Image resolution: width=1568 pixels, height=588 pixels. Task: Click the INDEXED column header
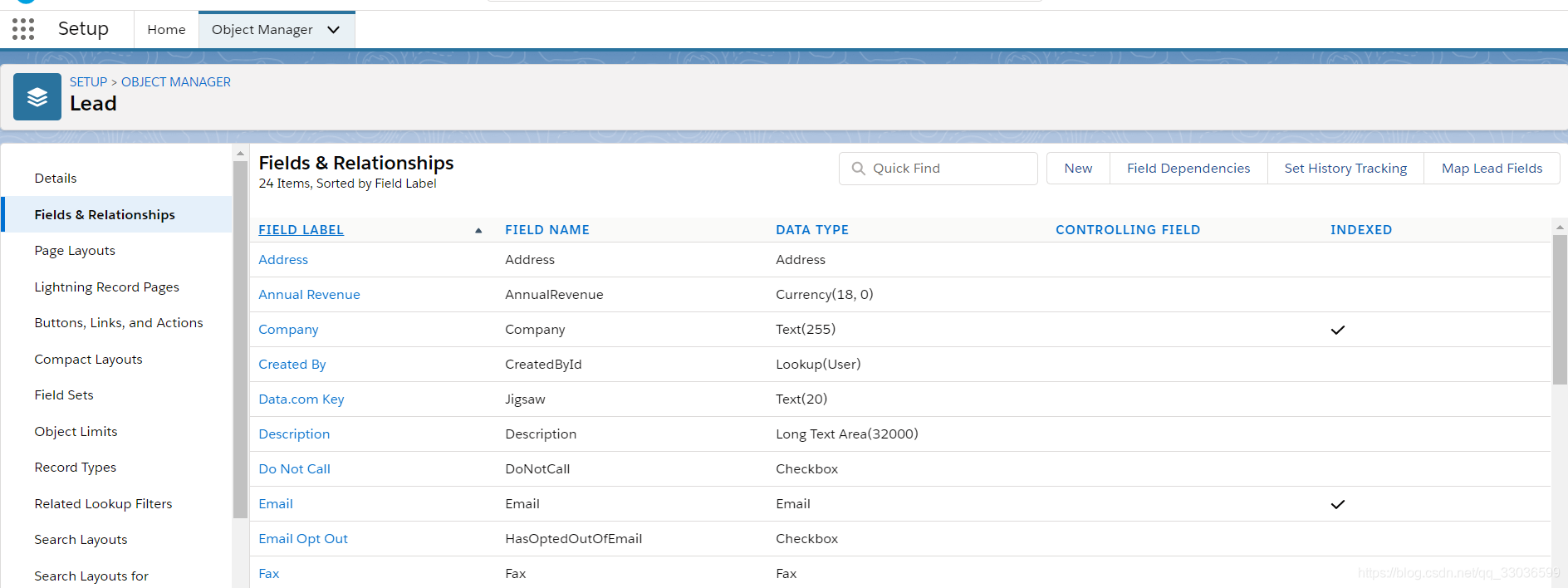1361,230
